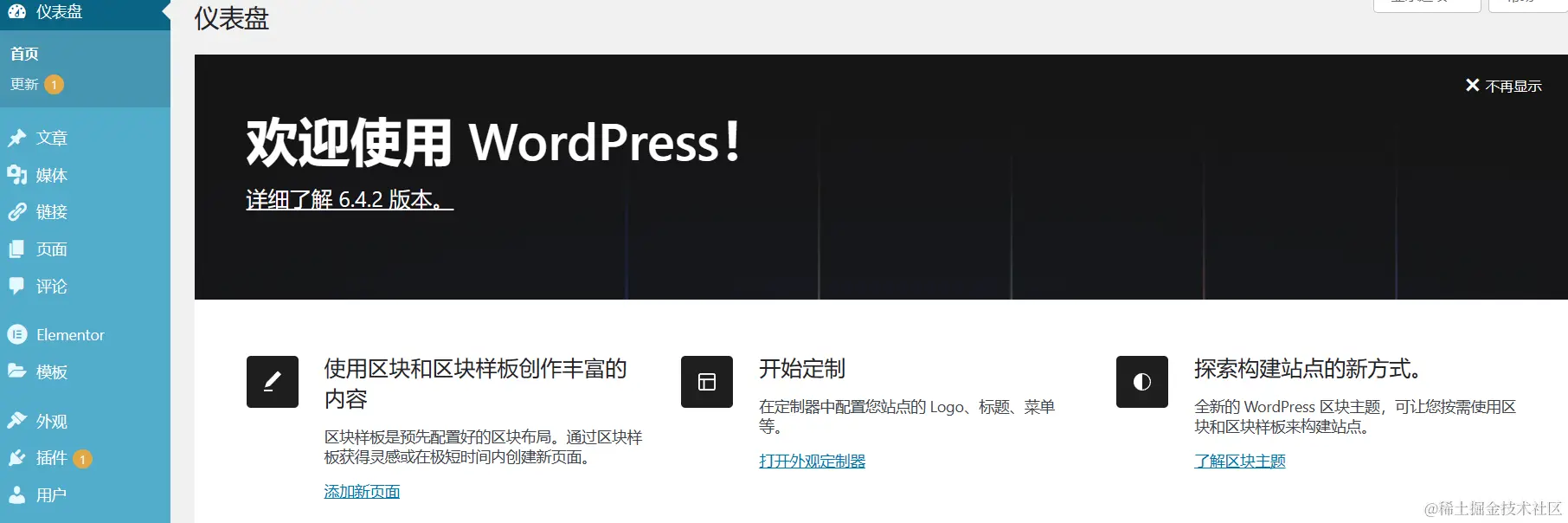Viewport: 1568px width, 523px height.
Task: Click the speech bubble icon beside 评论
Action: tap(16, 287)
